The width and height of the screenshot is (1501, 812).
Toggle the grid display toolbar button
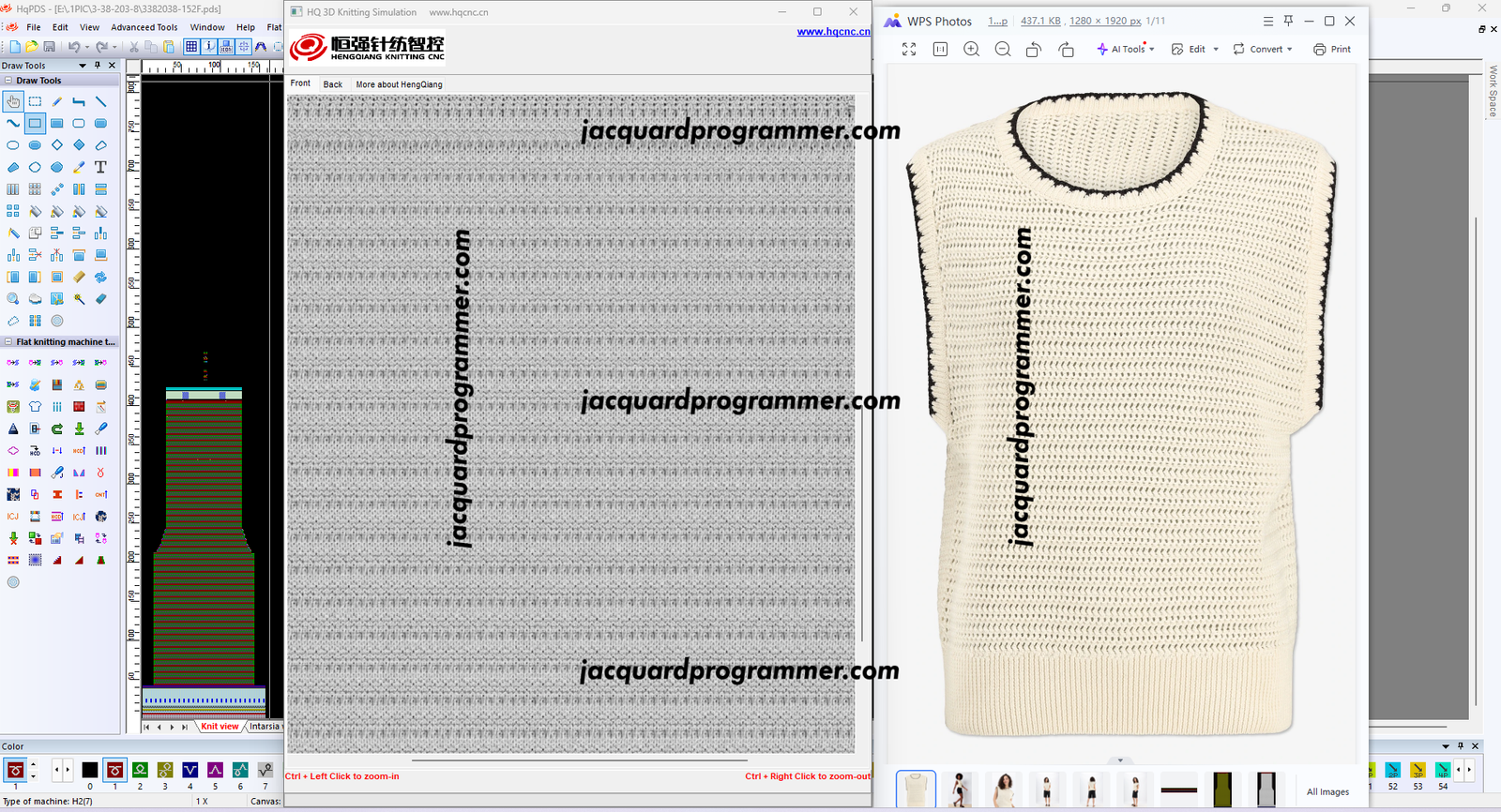[191, 47]
